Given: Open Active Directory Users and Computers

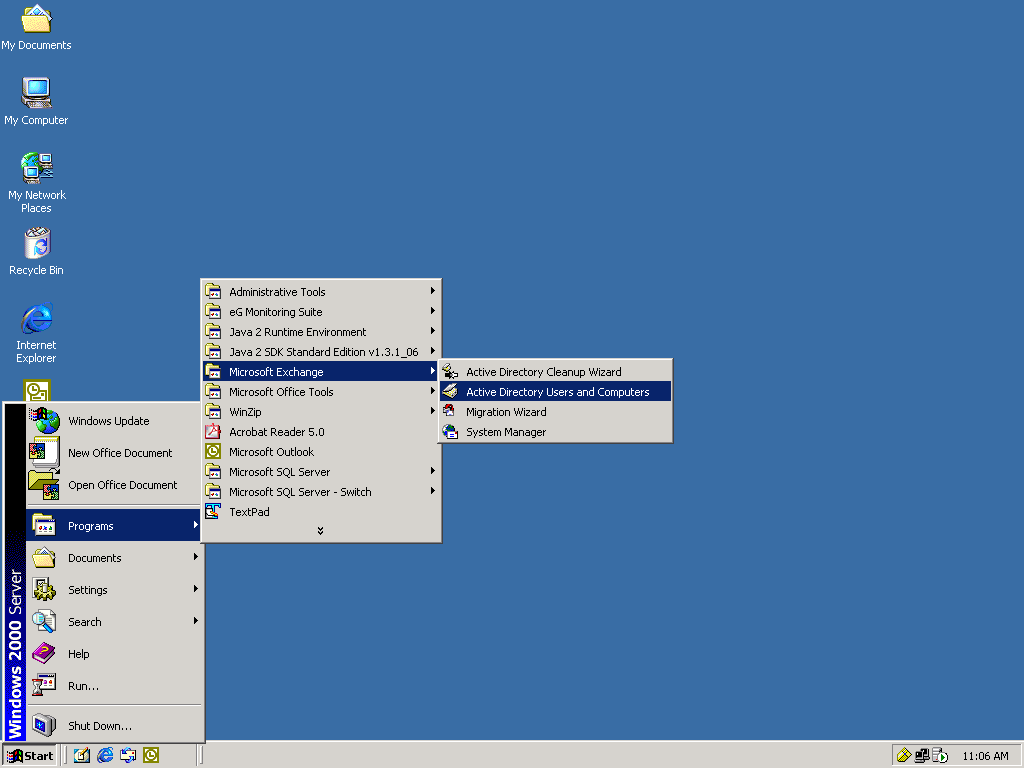Looking at the screenshot, I should pyautogui.click(x=555, y=392).
